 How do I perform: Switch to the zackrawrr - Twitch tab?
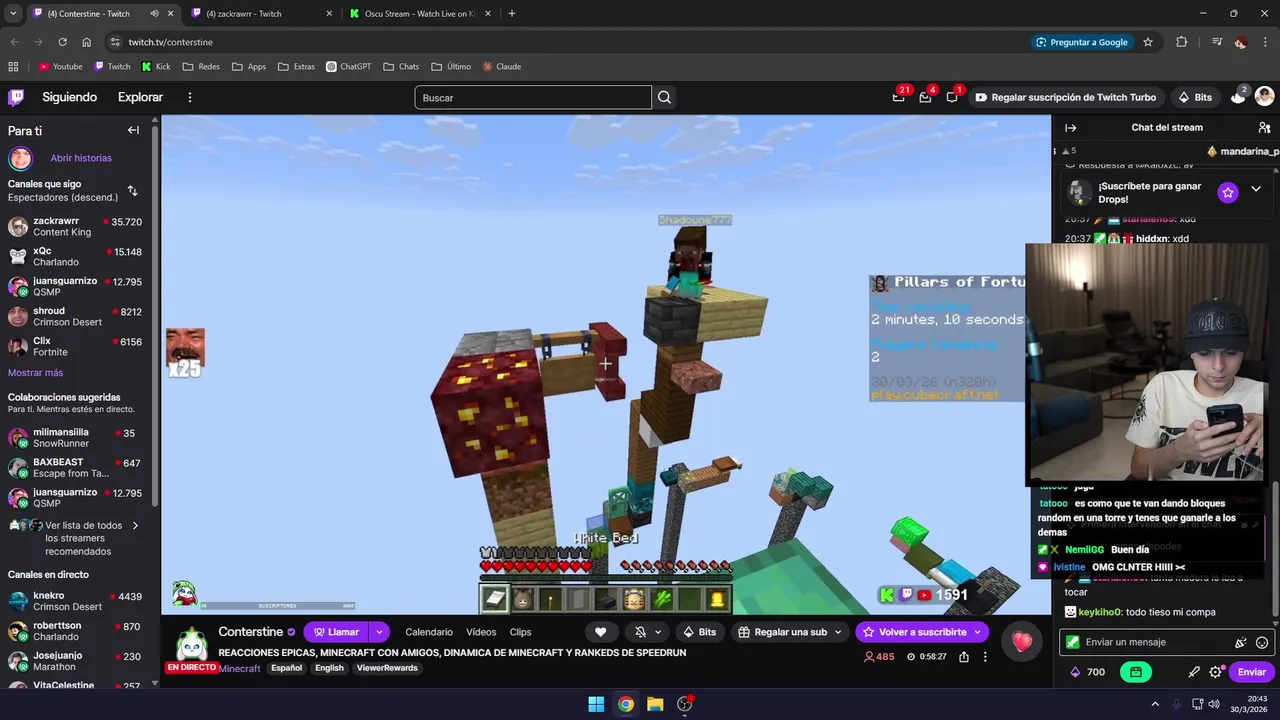[x=260, y=14]
